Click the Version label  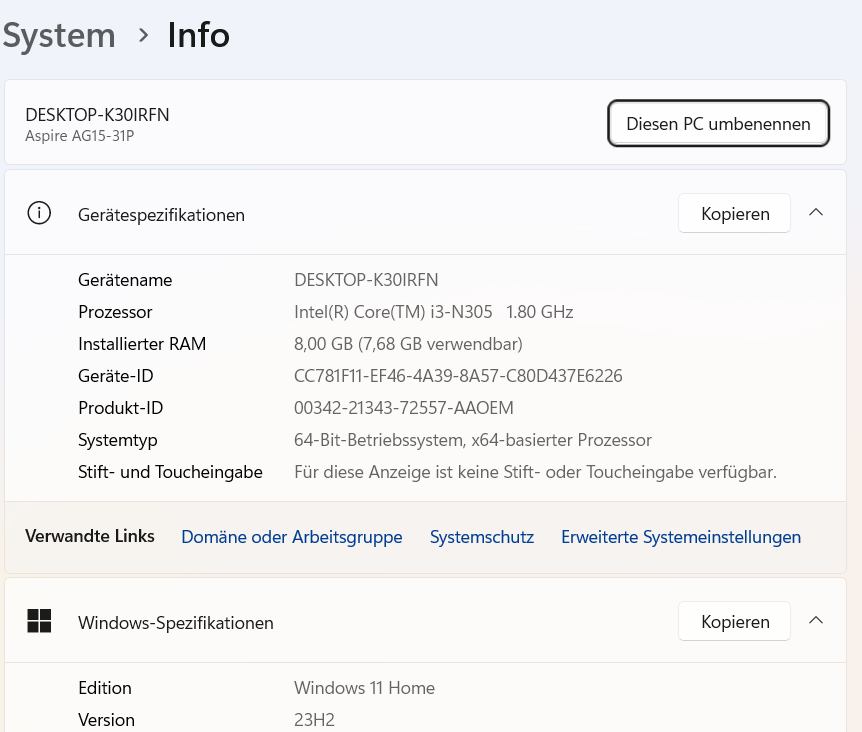pos(106,719)
